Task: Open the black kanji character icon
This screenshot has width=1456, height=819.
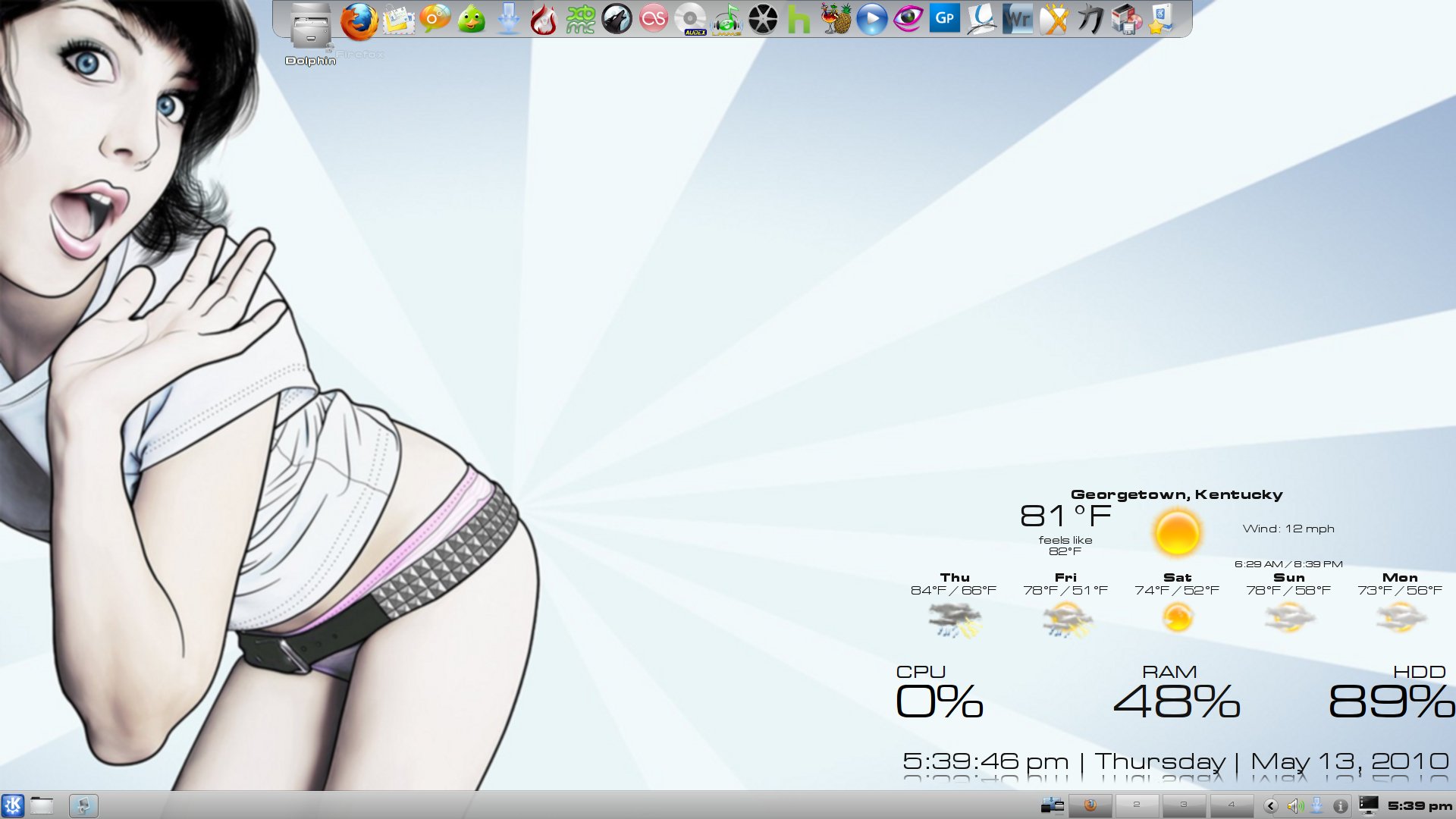Action: (1090, 19)
